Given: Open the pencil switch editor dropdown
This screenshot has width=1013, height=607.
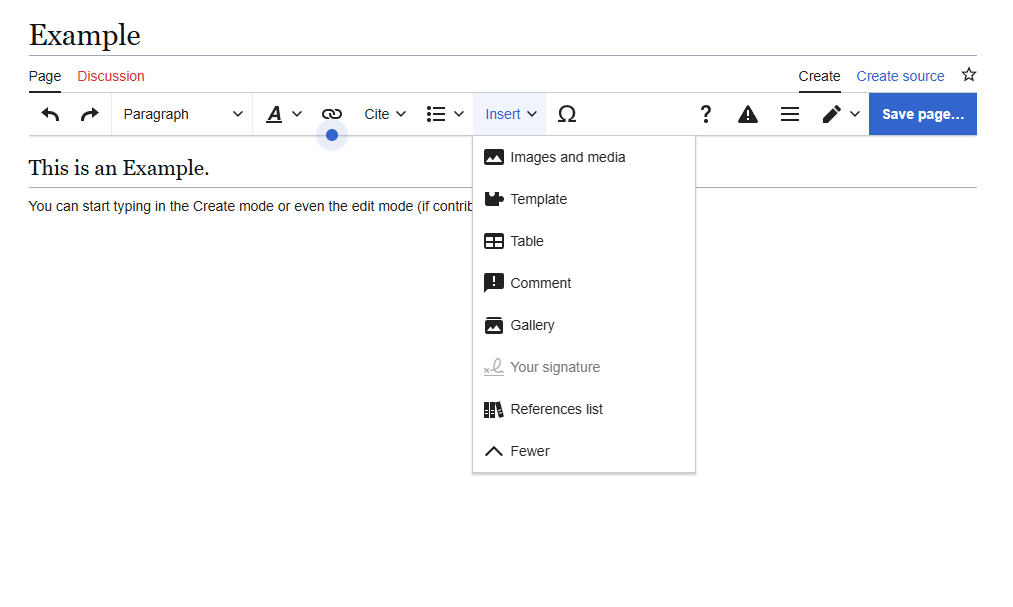Looking at the screenshot, I should 840,114.
